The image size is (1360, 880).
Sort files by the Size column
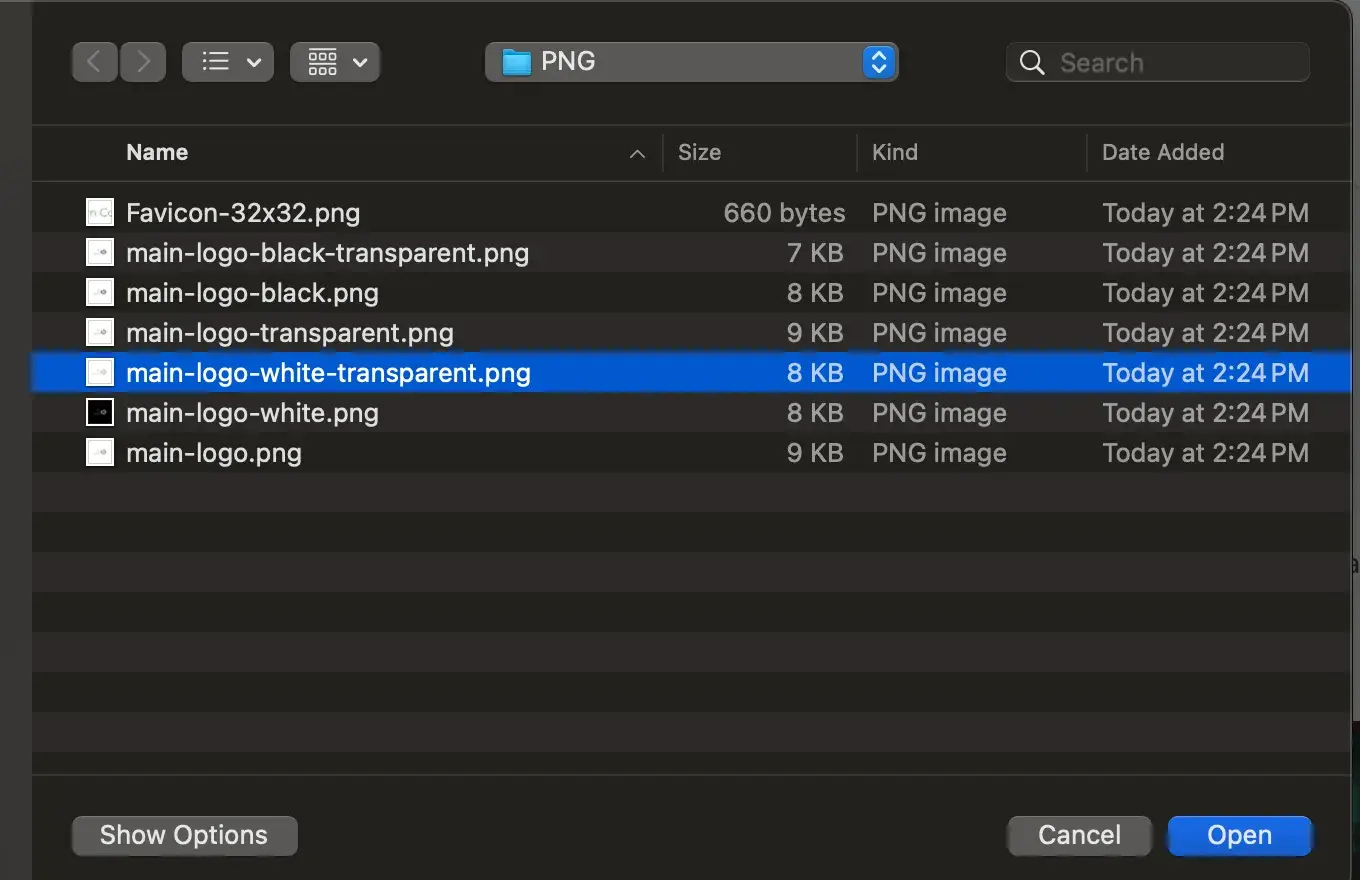pos(699,152)
